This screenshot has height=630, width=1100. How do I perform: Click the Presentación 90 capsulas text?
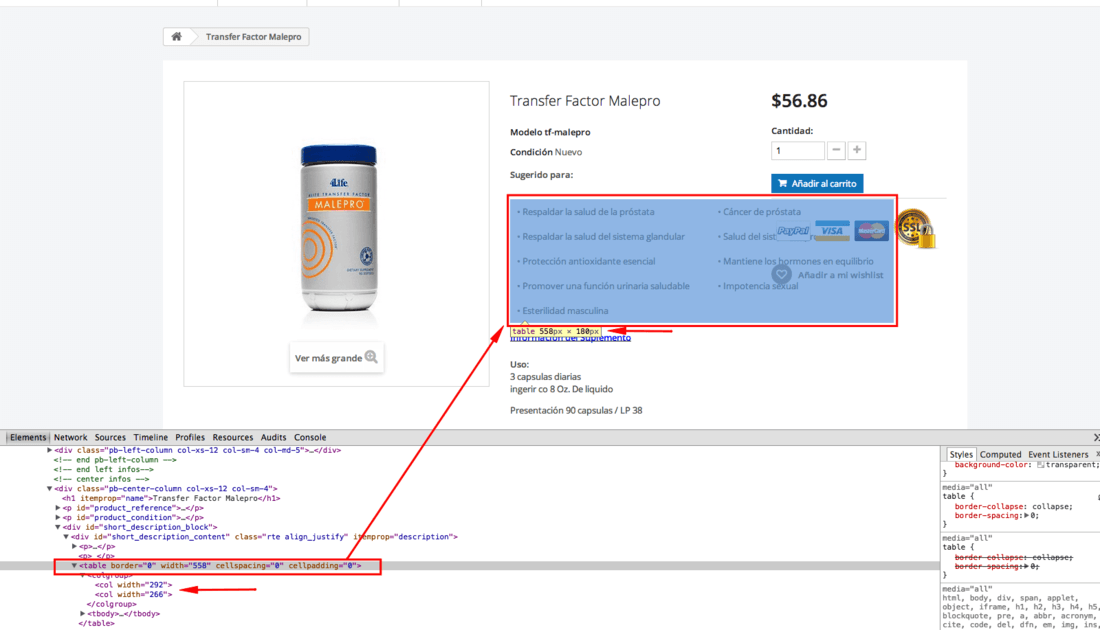576,410
